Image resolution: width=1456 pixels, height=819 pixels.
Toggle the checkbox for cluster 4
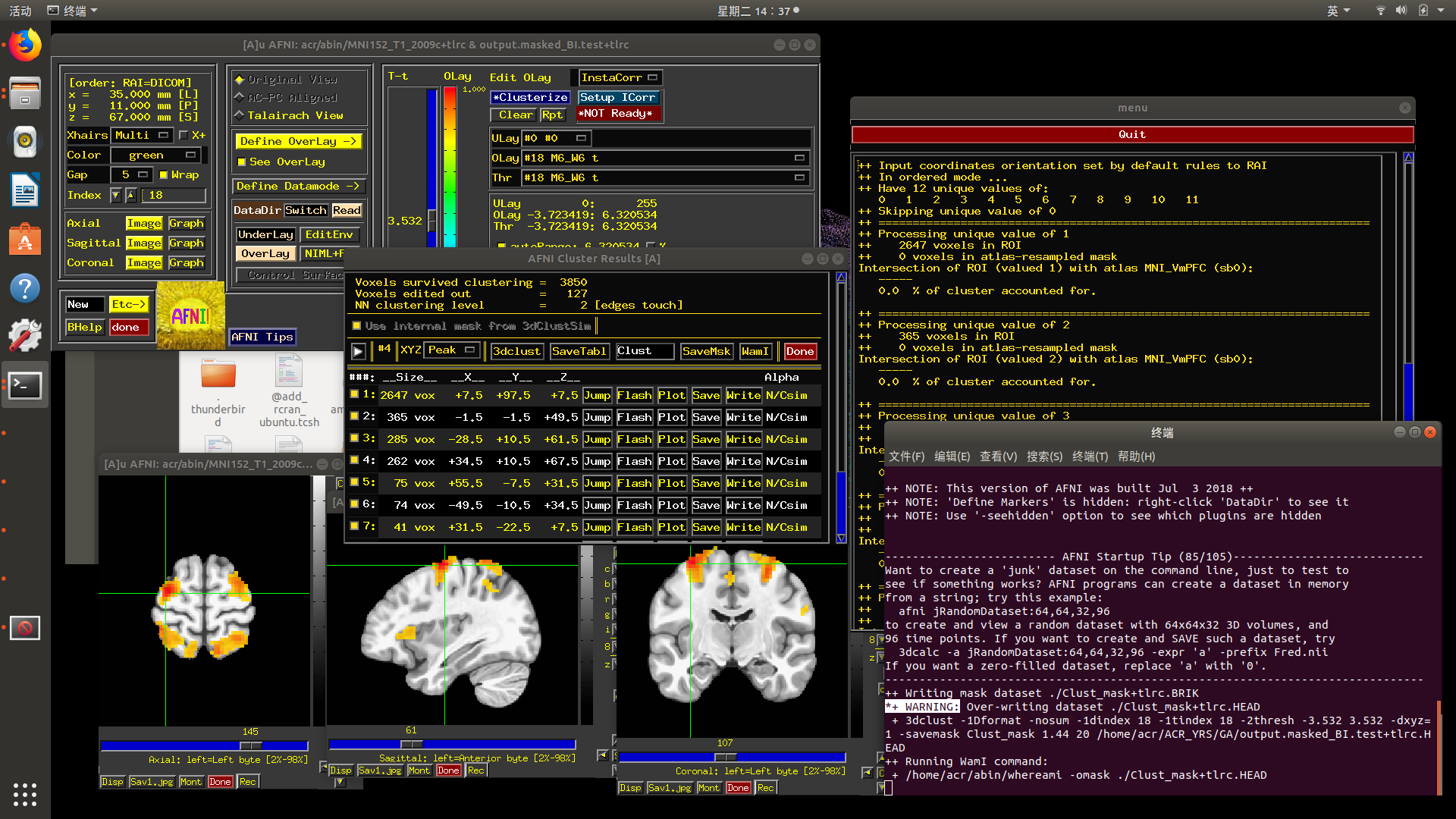(x=354, y=460)
